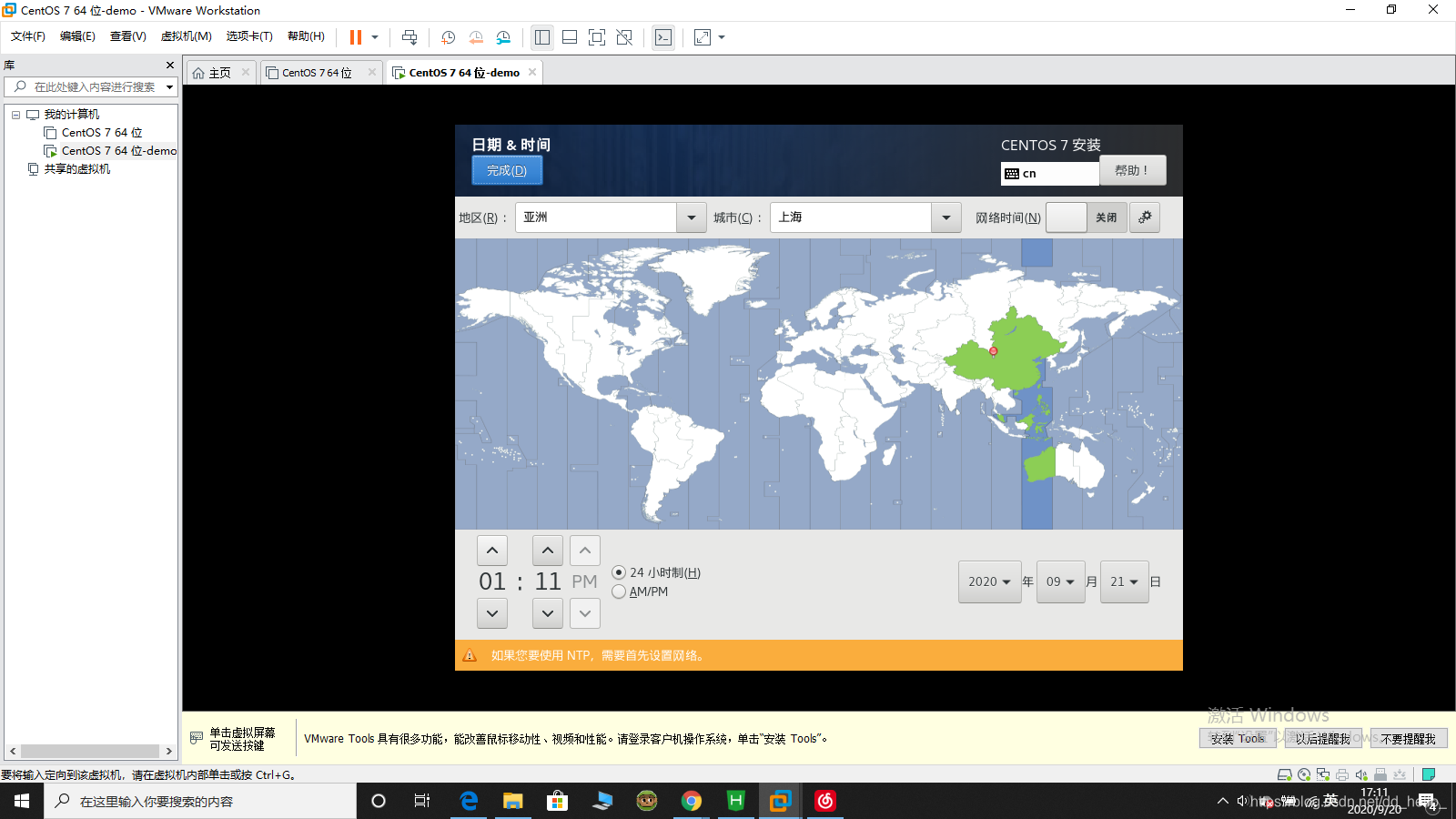Select the AM/PM radio button

pyautogui.click(x=619, y=591)
